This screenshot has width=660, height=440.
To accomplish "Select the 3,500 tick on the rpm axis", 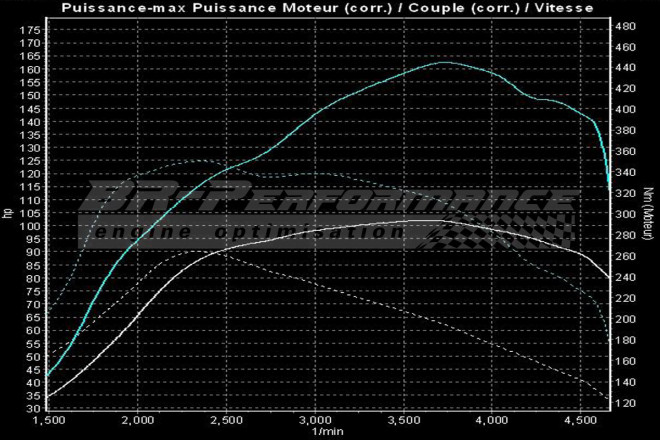I will pyautogui.click(x=403, y=420).
